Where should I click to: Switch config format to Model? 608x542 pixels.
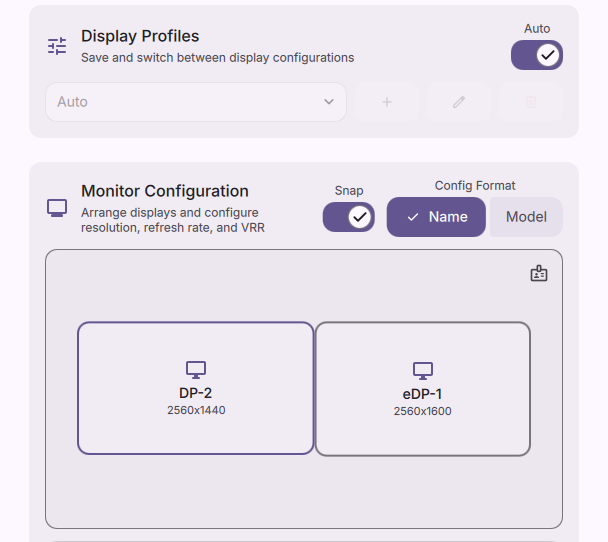pos(526,217)
